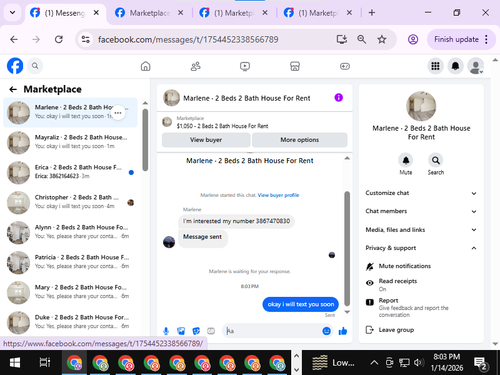
Task: Open the Duke conversation
Action: (x=71, y=322)
